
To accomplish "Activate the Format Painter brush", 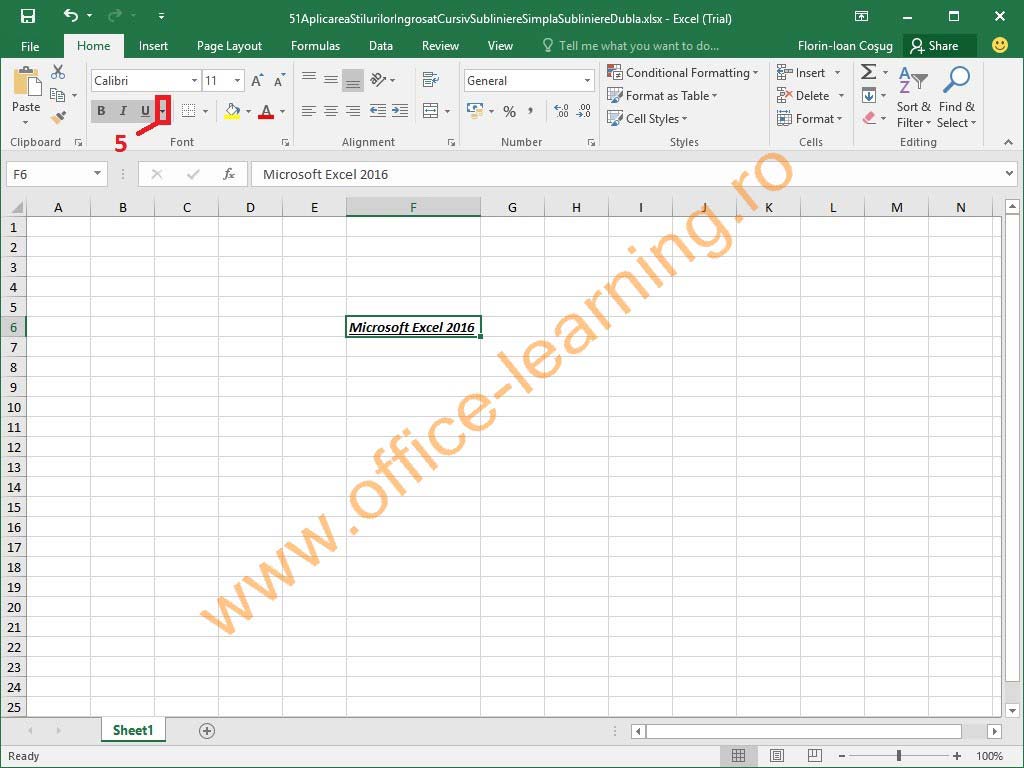I will 58,118.
